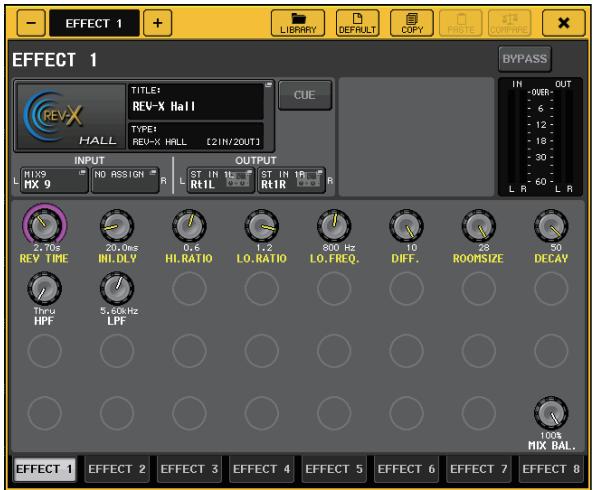Switch to the EFFECT 5 tab
Image resolution: width=593 pixels, height=490 pixels.
[x=334, y=469]
